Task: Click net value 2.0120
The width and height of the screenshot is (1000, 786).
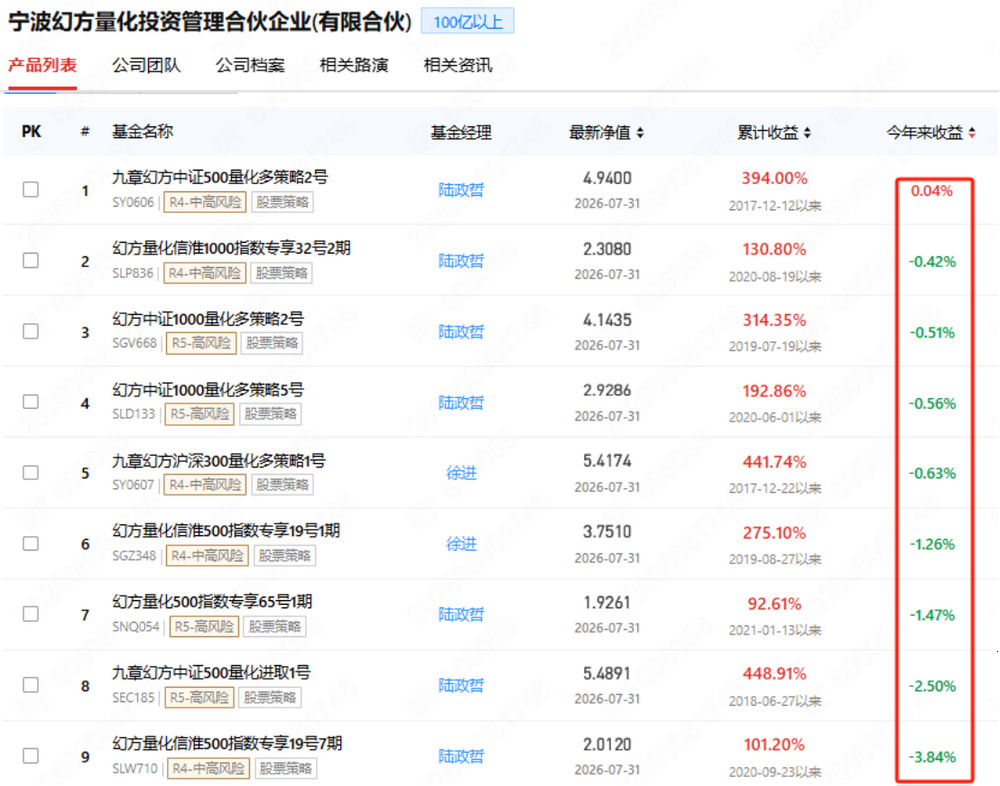Action: point(607,744)
